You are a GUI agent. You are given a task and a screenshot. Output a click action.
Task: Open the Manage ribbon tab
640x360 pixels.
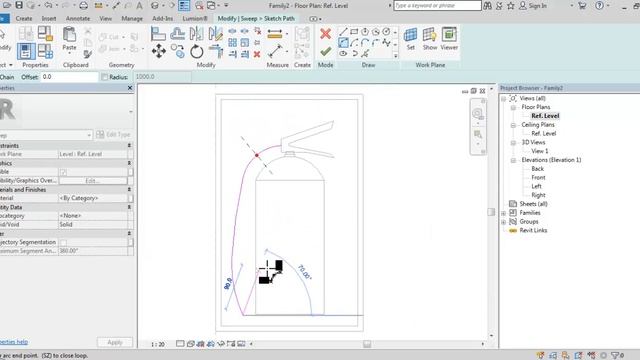point(132,18)
